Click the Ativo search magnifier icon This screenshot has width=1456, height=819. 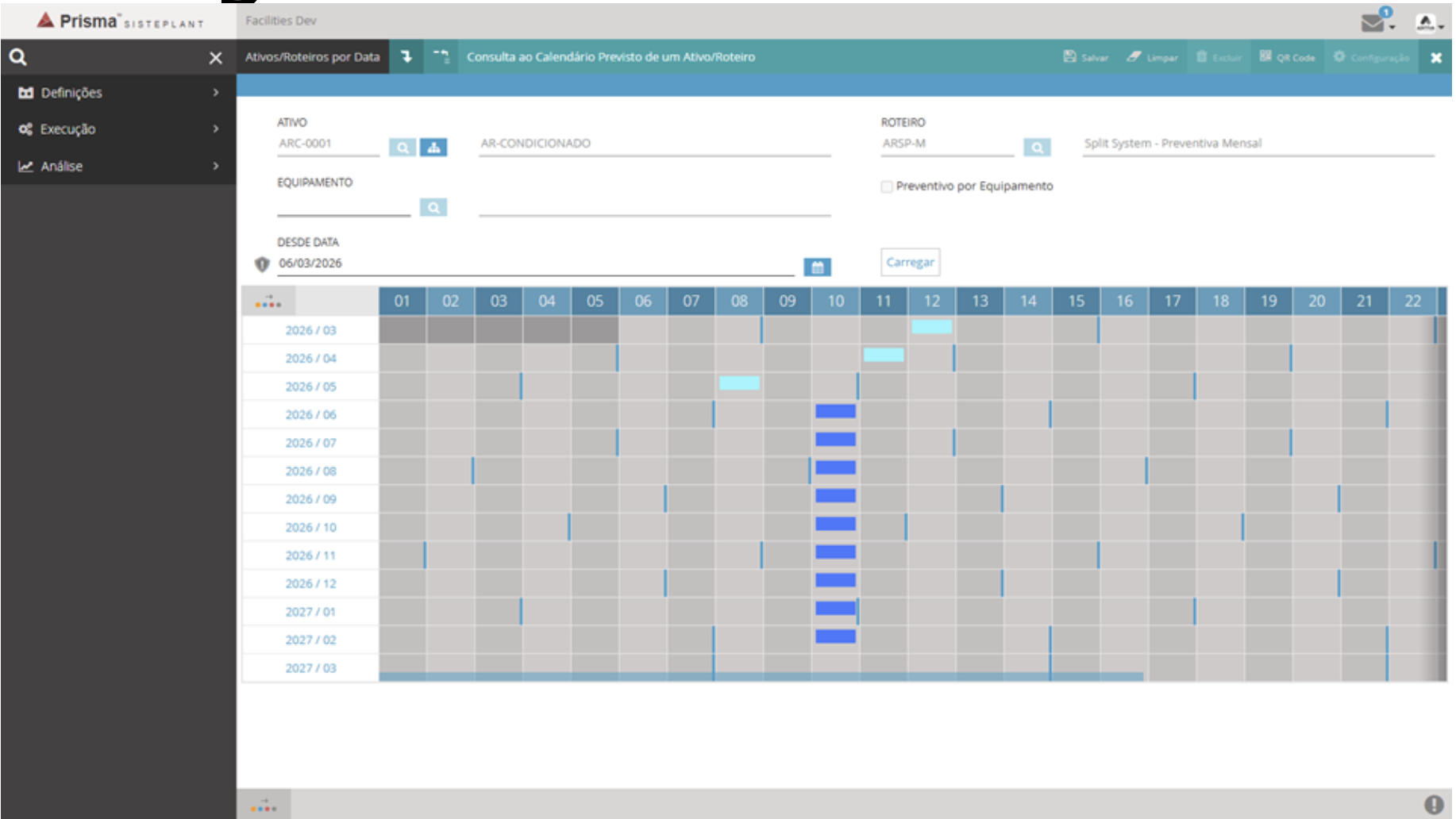[403, 148]
